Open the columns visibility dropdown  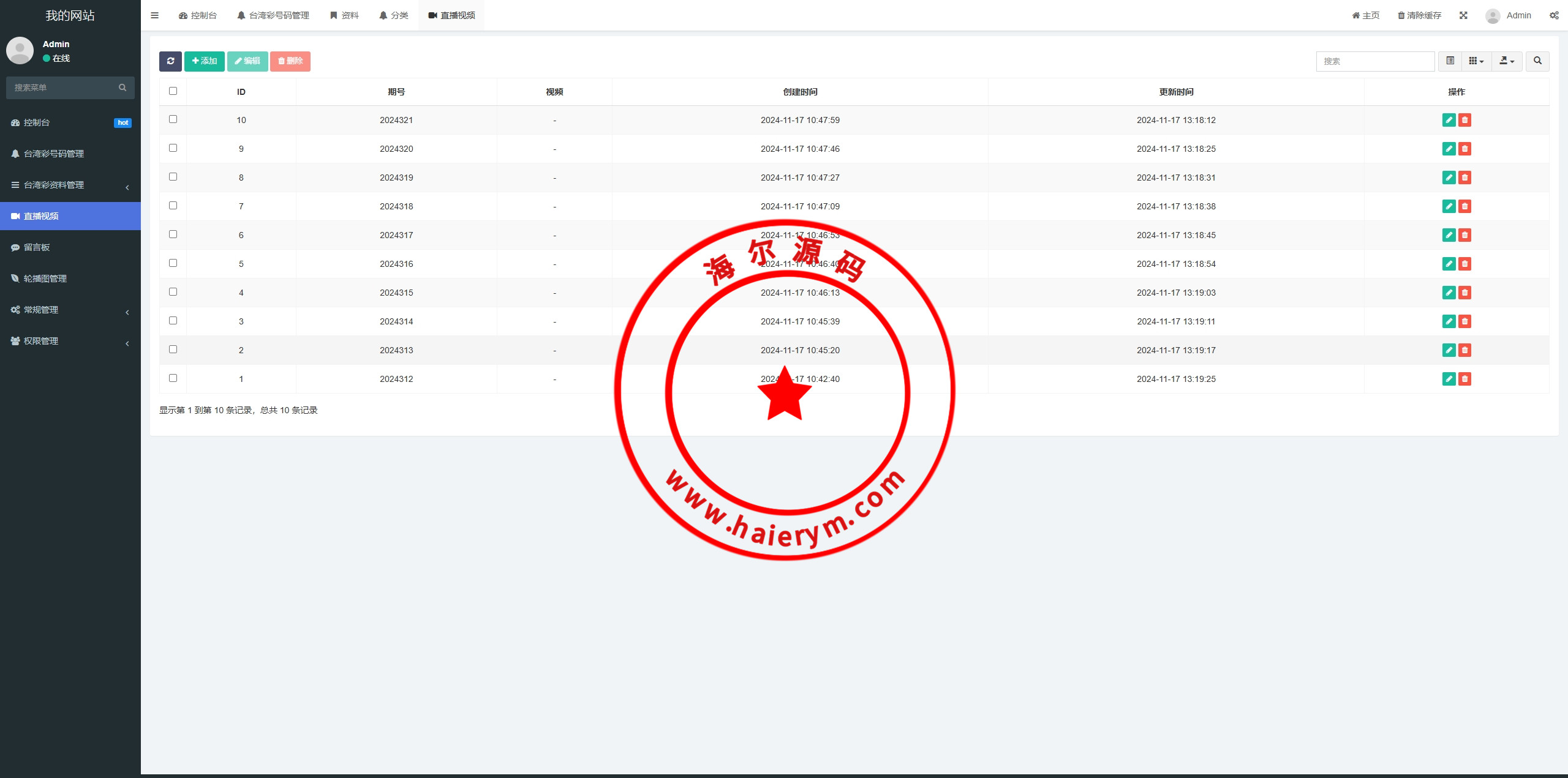(1476, 61)
